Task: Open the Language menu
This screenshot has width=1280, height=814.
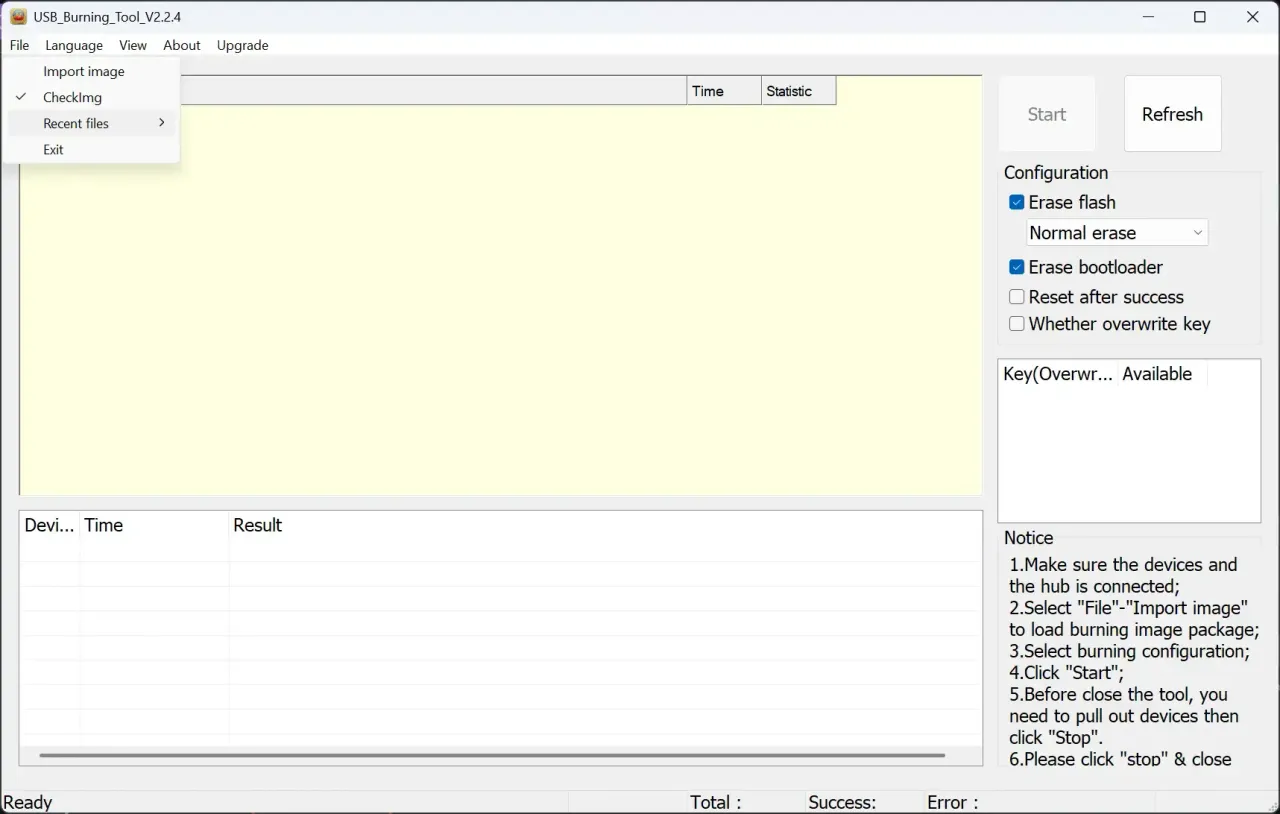Action: click(x=74, y=45)
